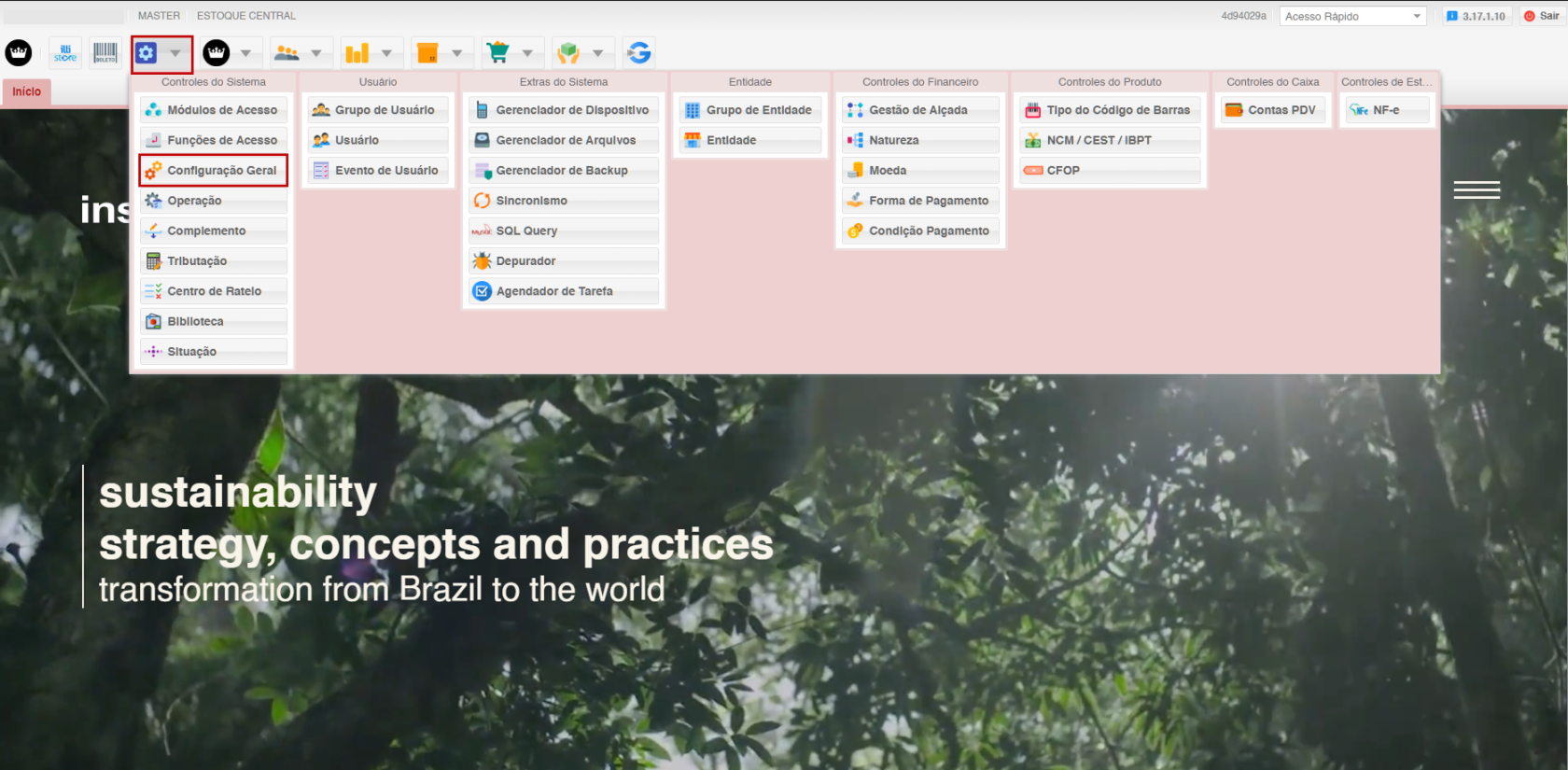This screenshot has height=770, width=1568.
Task: Click the version 3.17.1.10 info button
Action: (1476, 16)
